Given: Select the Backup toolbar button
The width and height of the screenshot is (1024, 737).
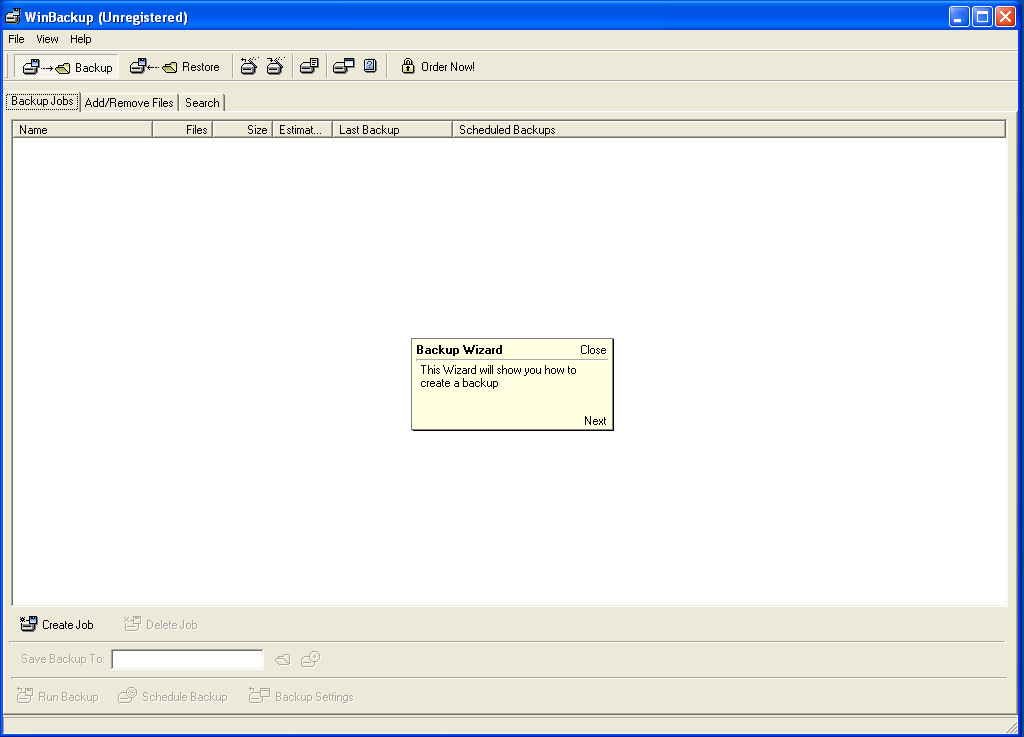Looking at the screenshot, I should [x=67, y=67].
